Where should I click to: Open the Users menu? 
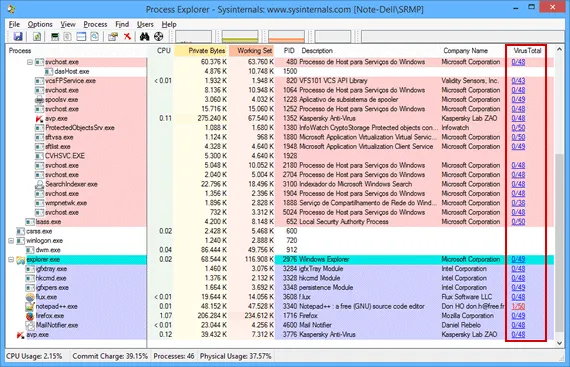click(145, 24)
